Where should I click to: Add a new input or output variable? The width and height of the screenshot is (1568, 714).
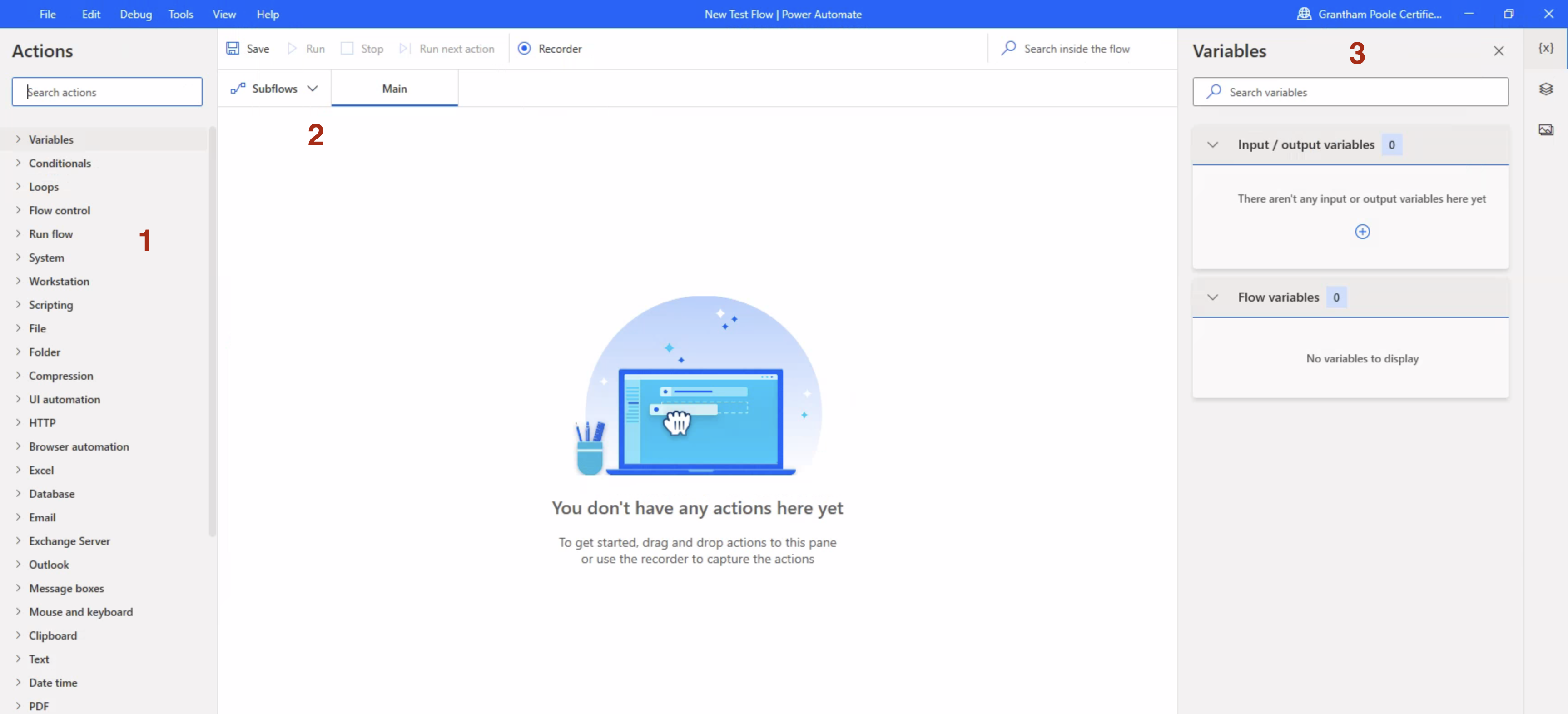pyautogui.click(x=1362, y=232)
